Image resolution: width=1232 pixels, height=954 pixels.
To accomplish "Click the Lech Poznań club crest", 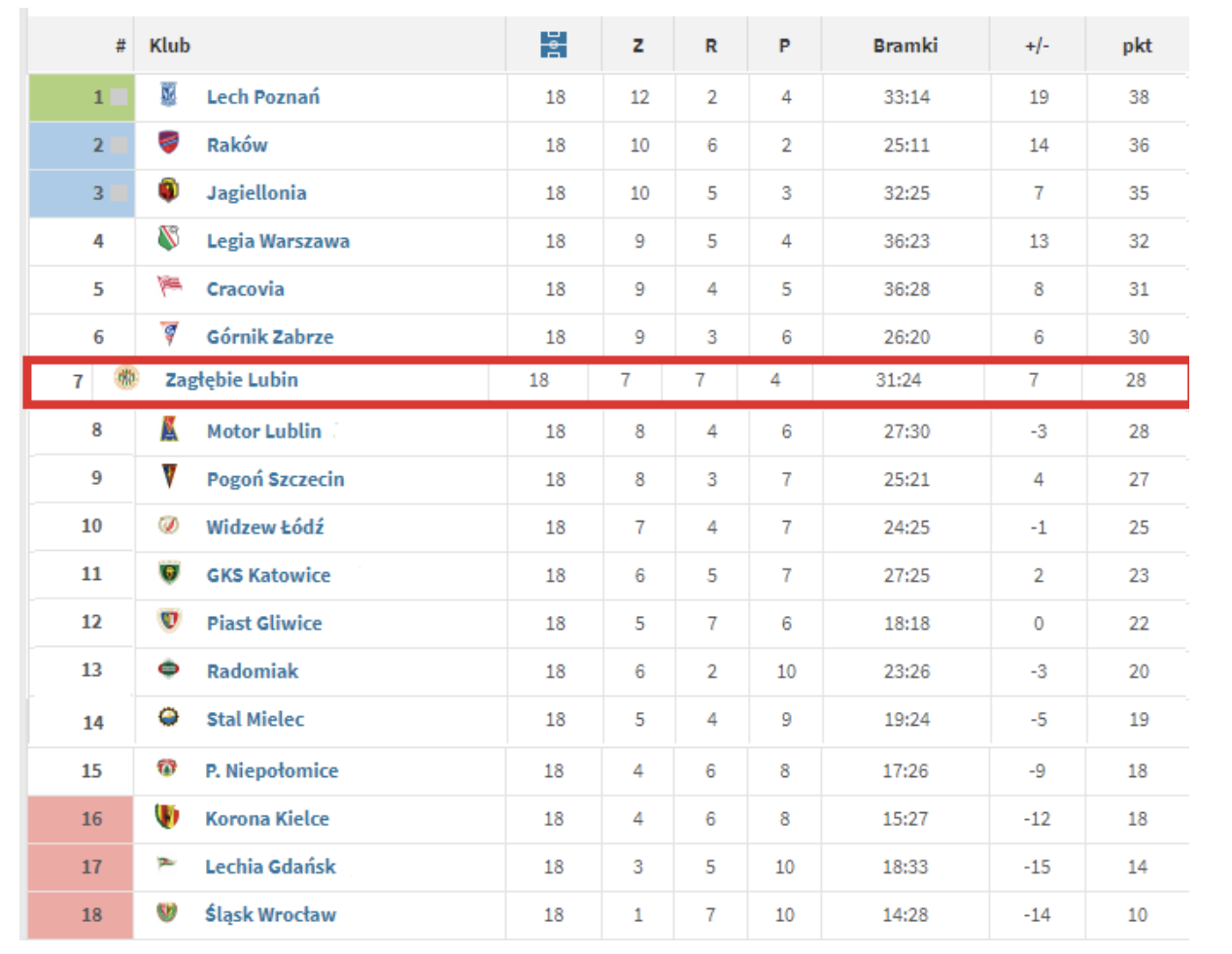I will tap(168, 95).
